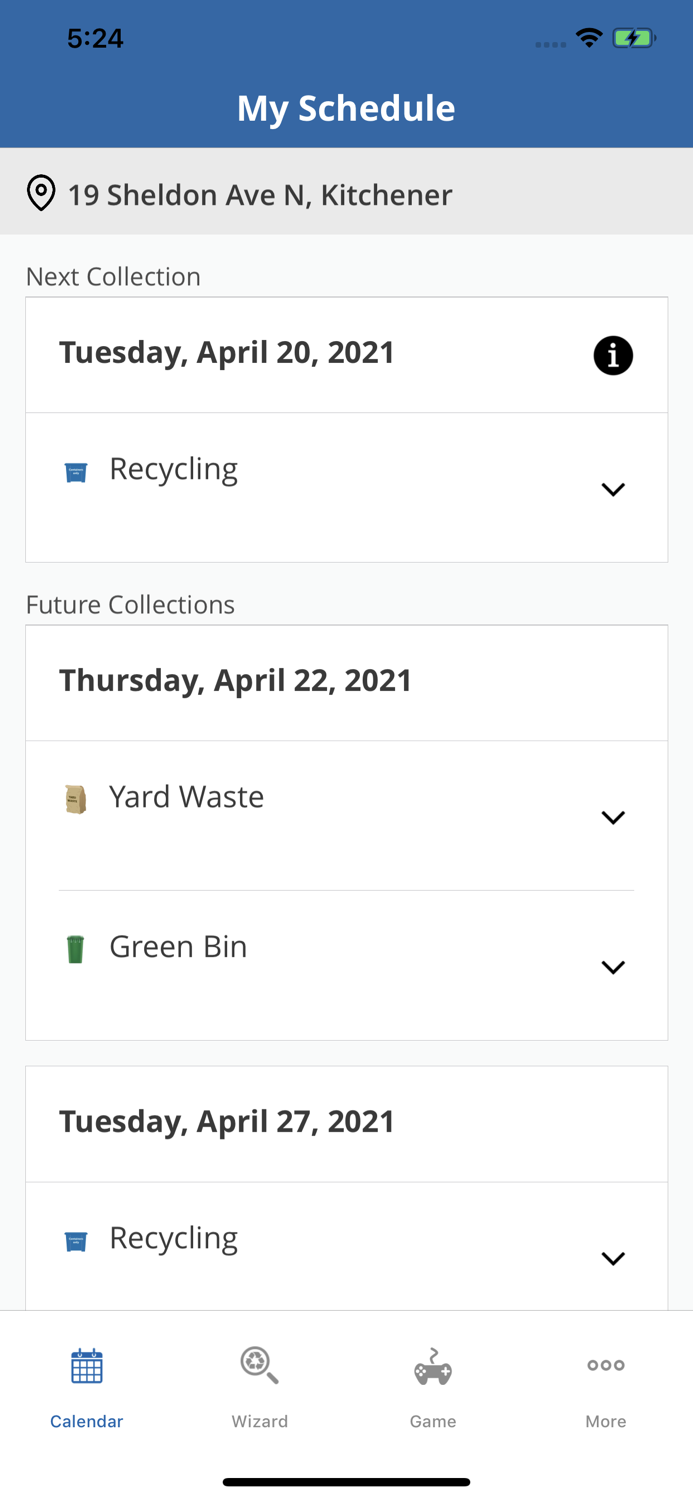Viewport: 693px width, 1500px height.
Task: Expand the Yard Waste collection details
Action: (614, 818)
